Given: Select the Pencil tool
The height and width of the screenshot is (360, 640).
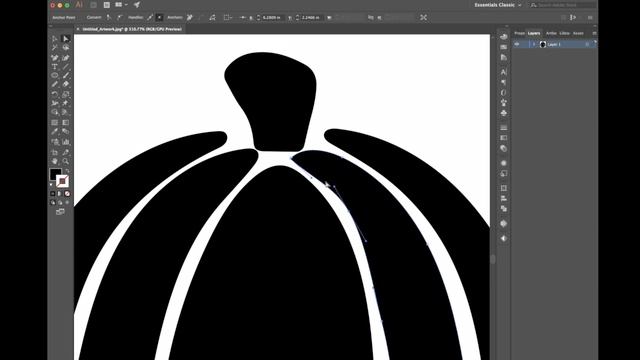Looking at the screenshot, I should coord(55,84).
